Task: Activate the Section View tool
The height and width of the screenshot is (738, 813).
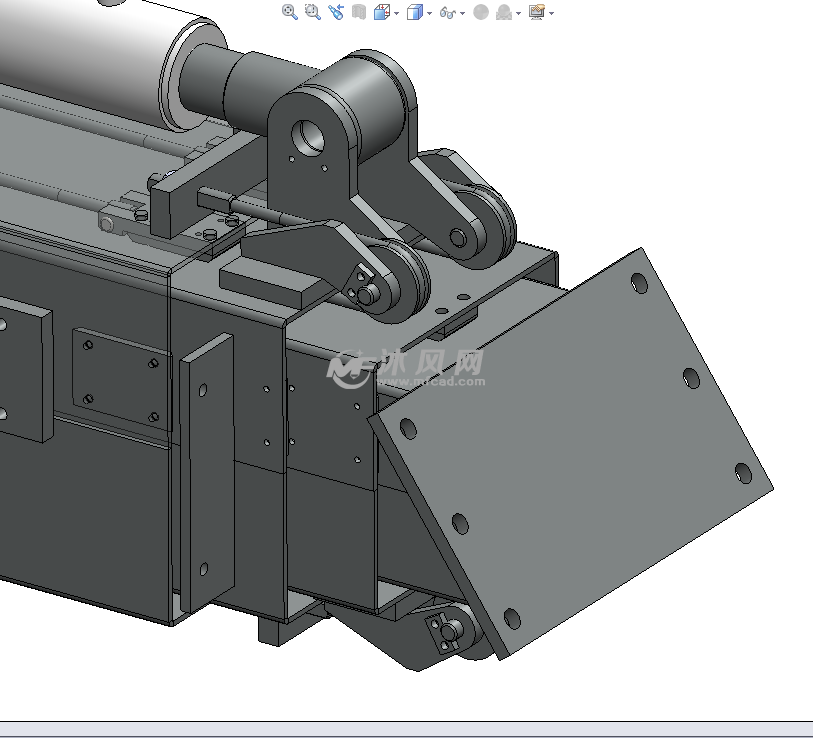Action: pos(358,12)
